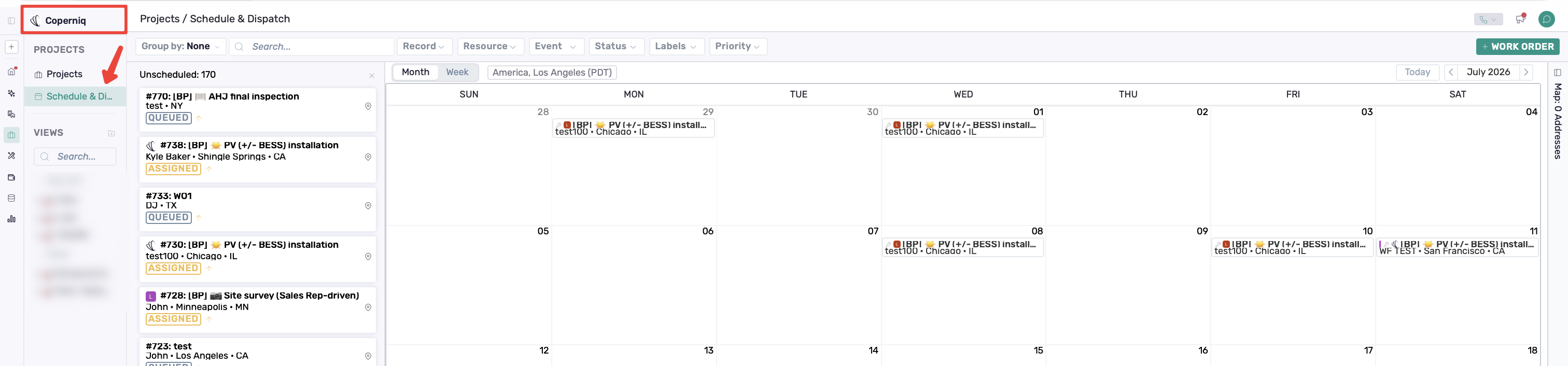Click location pin on #733 card
The height and width of the screenshot is (366, 1568).
(x=368, y=206)
